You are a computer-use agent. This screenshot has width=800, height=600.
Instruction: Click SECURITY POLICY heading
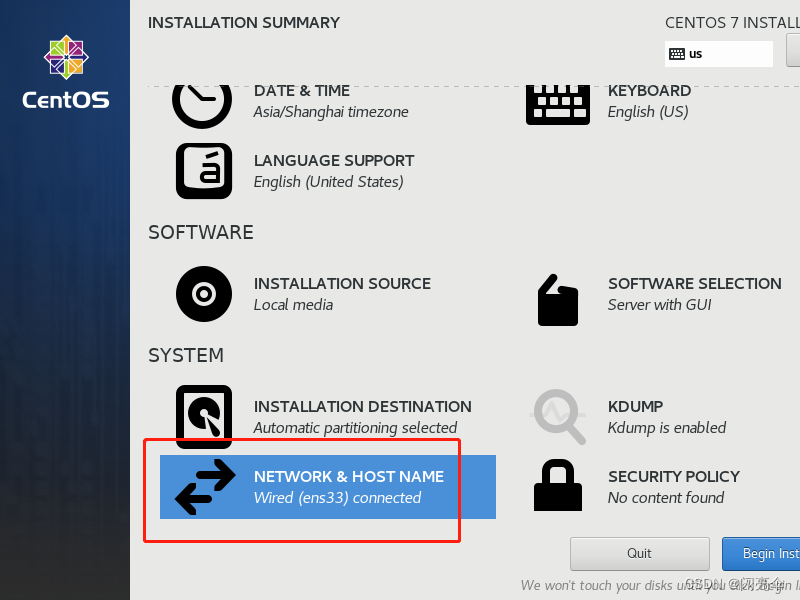coord(674,477)
